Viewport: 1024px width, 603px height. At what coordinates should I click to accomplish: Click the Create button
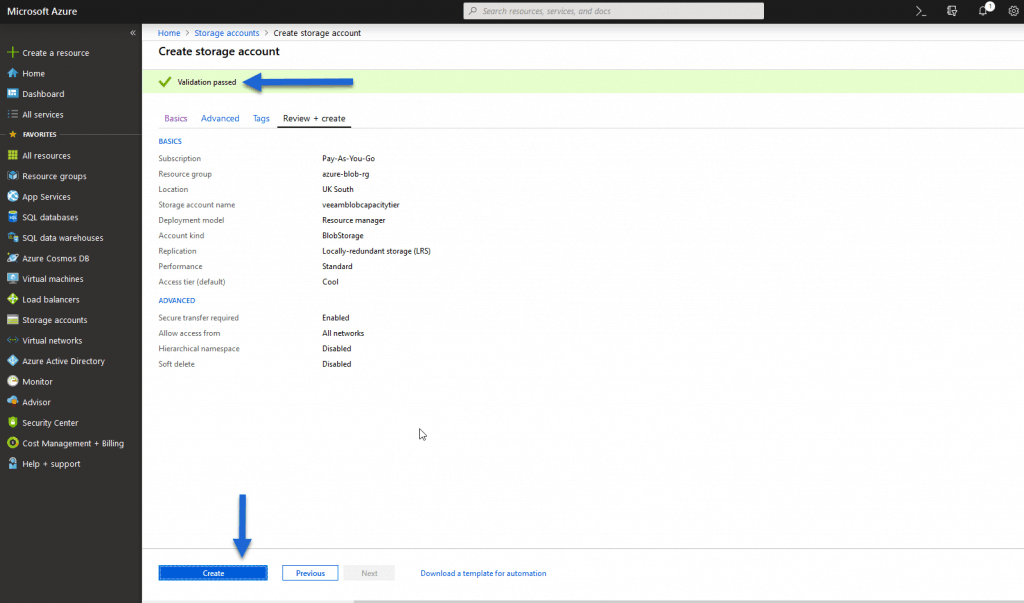[213, 573]
